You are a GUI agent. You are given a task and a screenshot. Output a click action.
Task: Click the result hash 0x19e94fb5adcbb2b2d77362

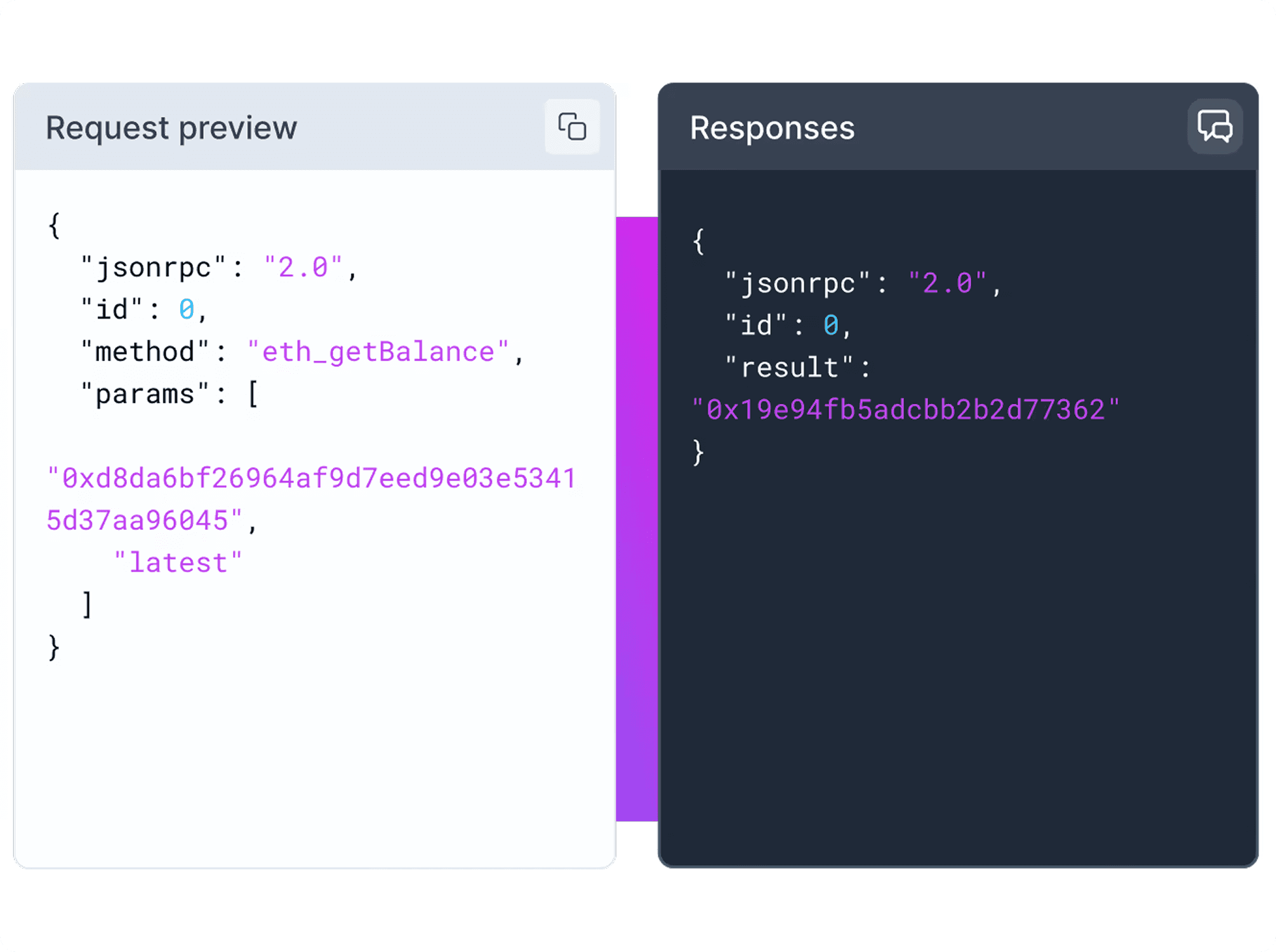(905, 409)
